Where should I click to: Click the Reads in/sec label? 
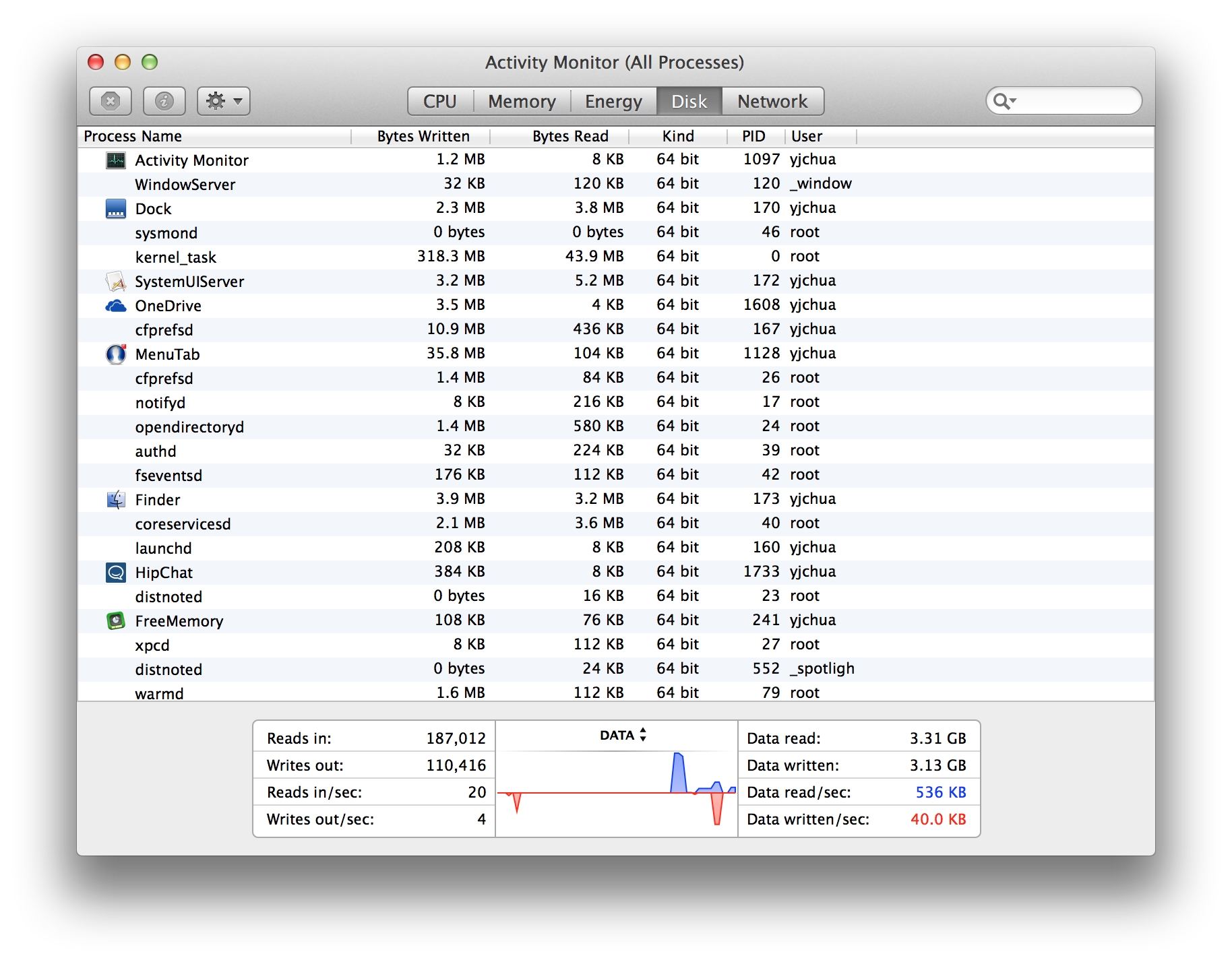click(x=314, y=793)
